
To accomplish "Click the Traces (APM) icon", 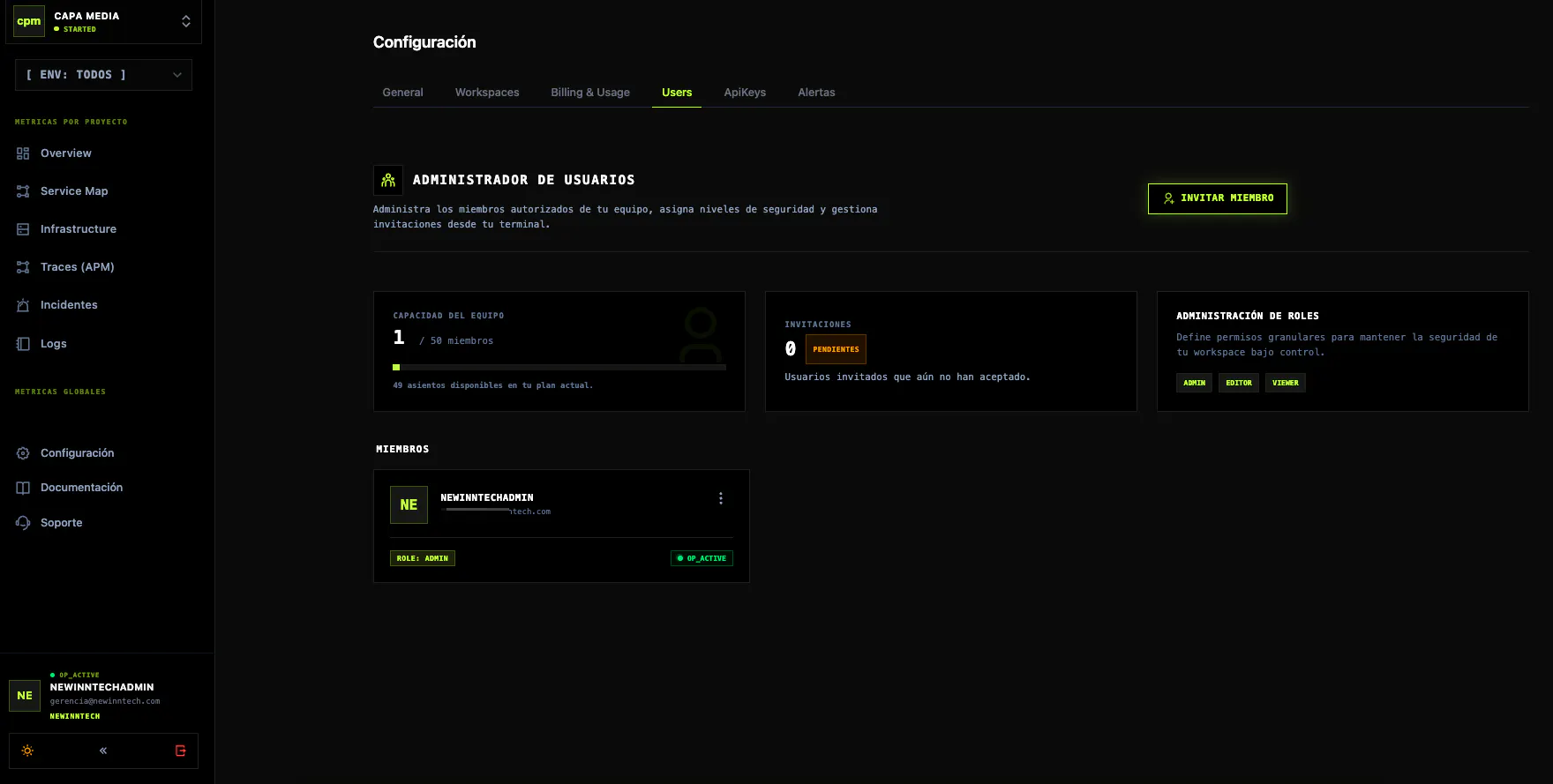I will coord(23,267).
